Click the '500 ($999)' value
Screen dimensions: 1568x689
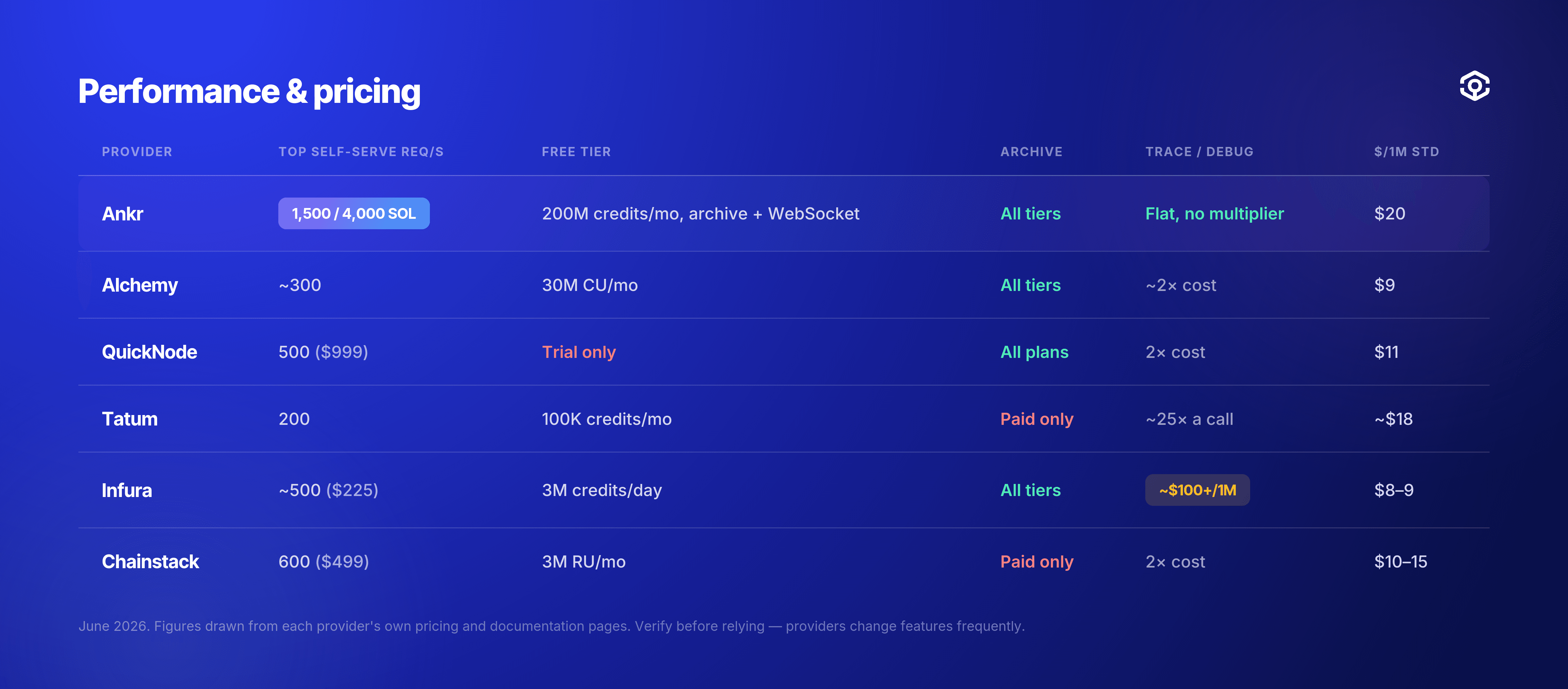(x=323, y=352)
